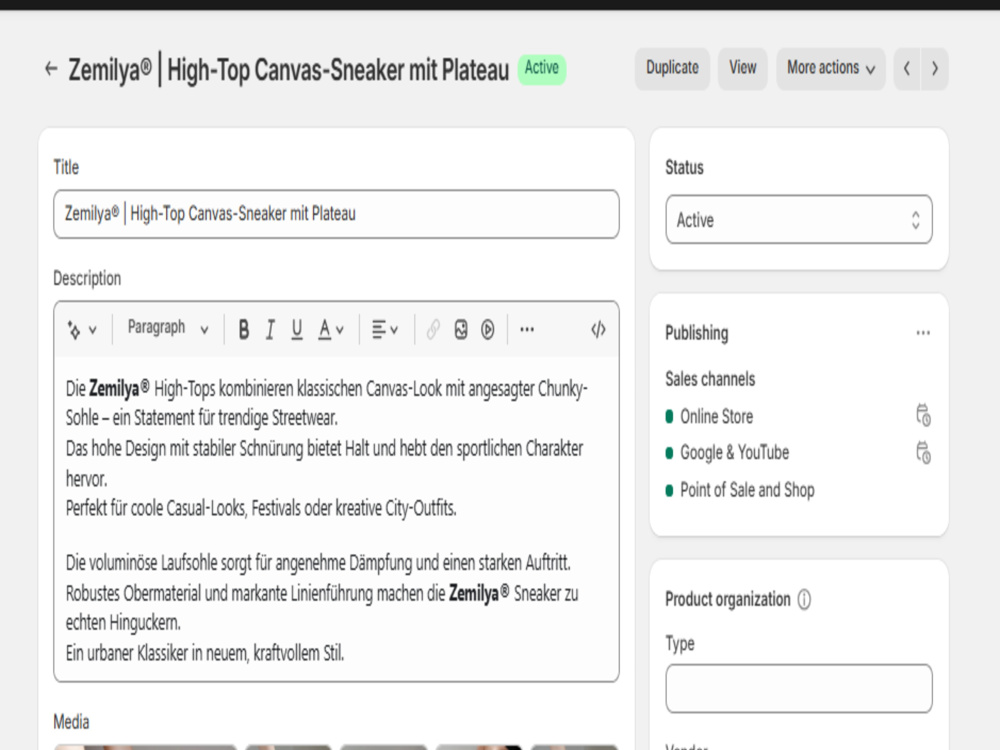Image resolution: width=1000 pixels, height=750 pixels.
Task: Click the insert video icon
Action: tap(488, 330)
